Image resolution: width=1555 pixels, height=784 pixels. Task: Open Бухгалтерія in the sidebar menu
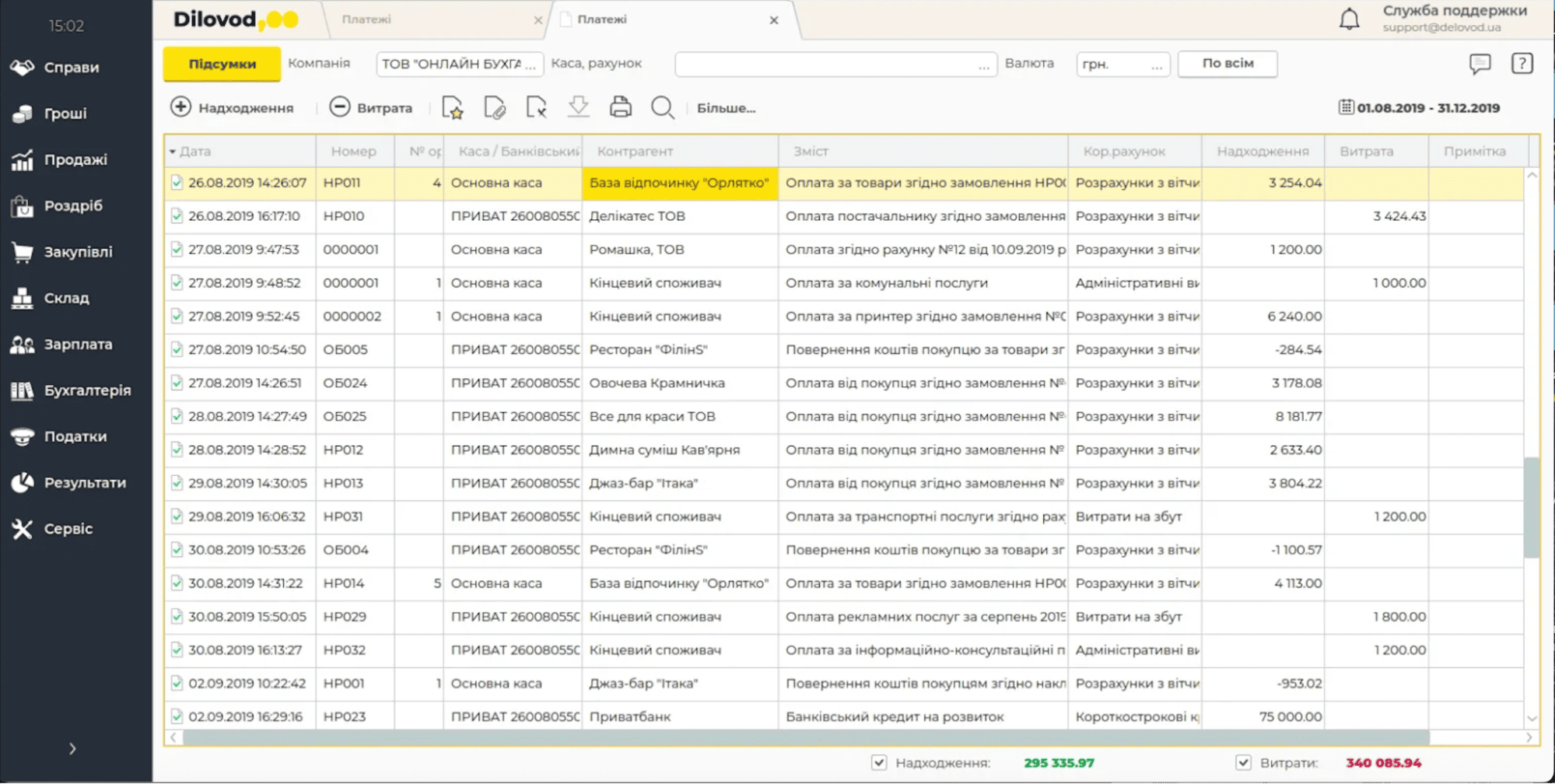pyautogui.click(x=86, y=390)
